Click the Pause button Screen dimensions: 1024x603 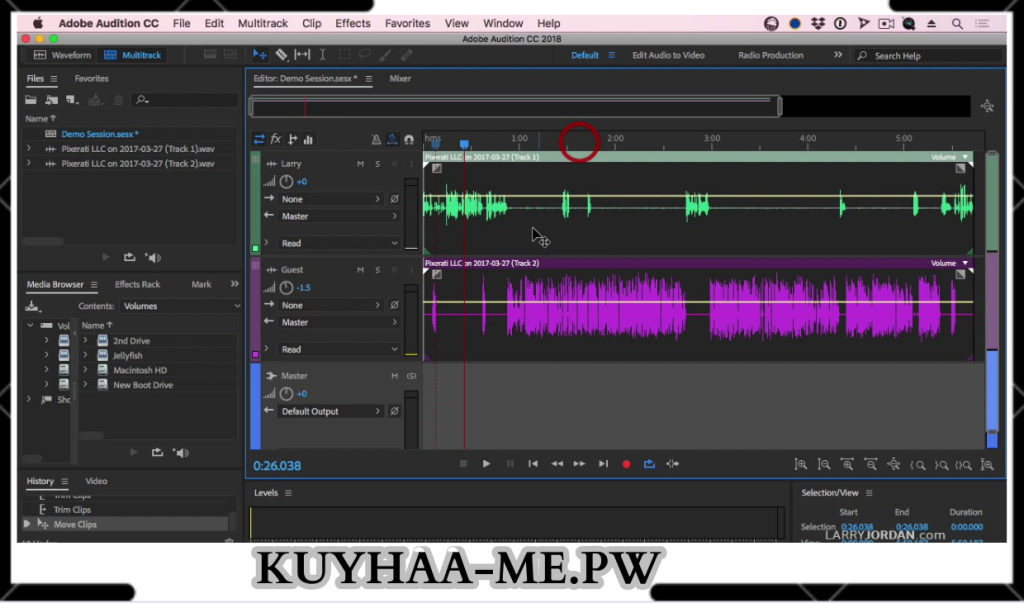point(510,464)
